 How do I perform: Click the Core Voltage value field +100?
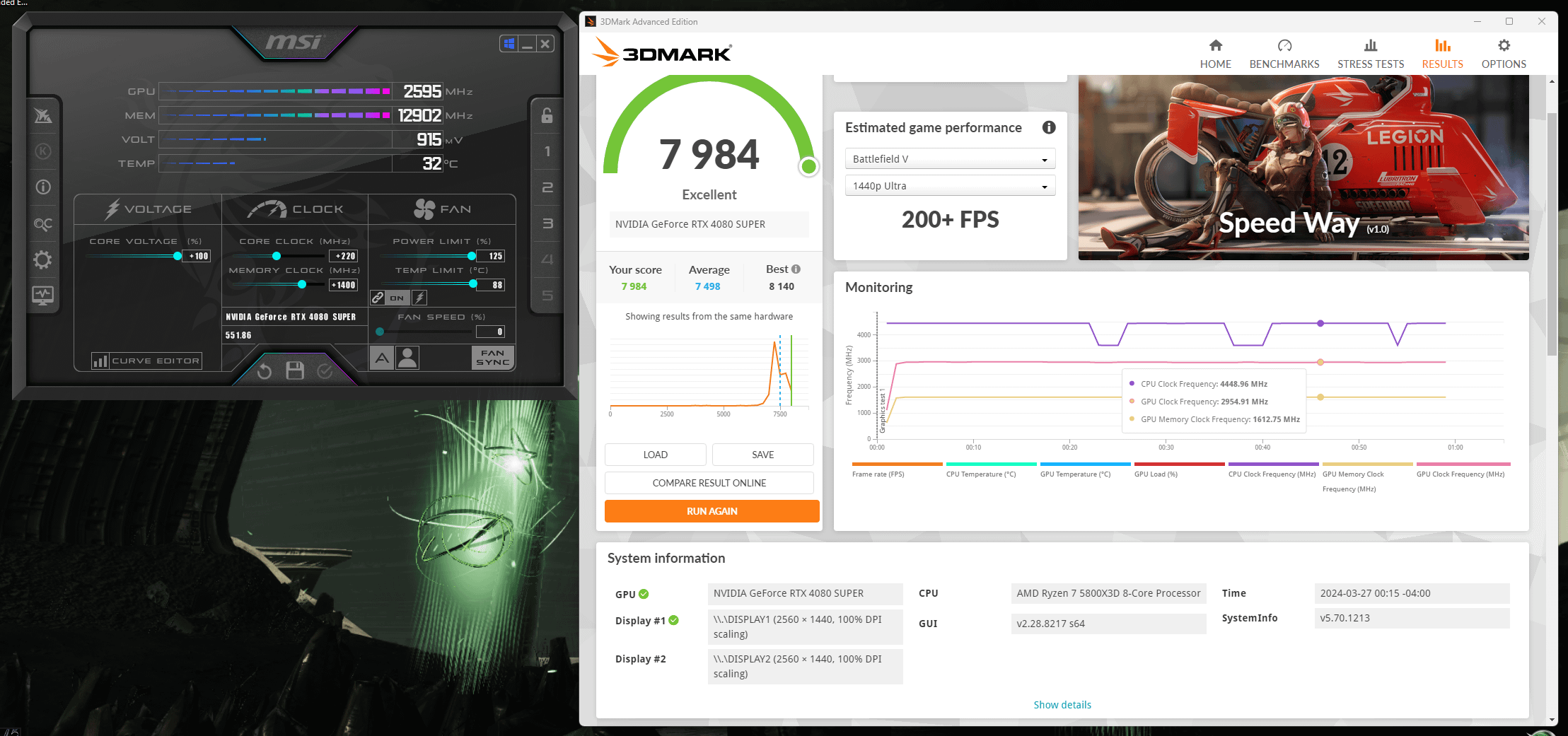[x=197, y=256]
